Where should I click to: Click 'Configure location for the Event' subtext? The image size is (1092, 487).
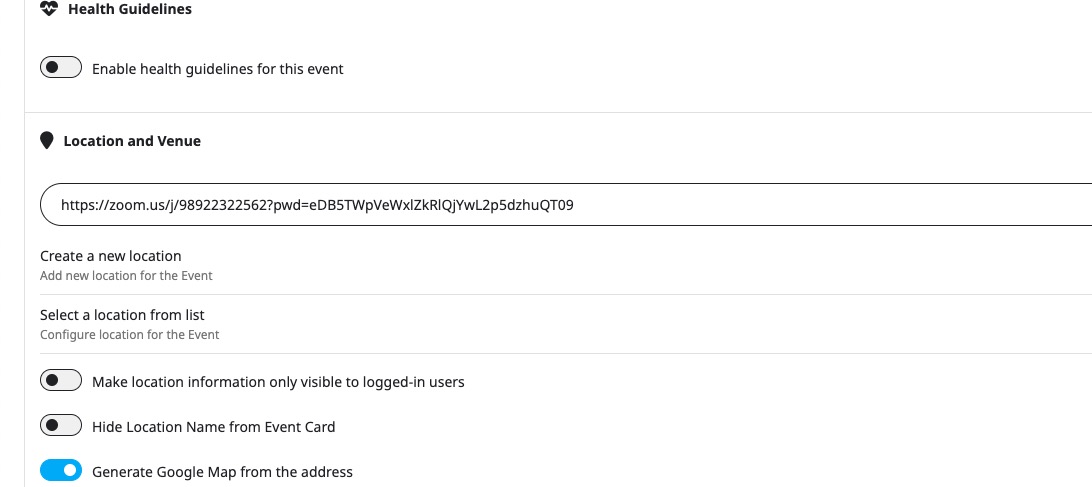pos(130,334)
